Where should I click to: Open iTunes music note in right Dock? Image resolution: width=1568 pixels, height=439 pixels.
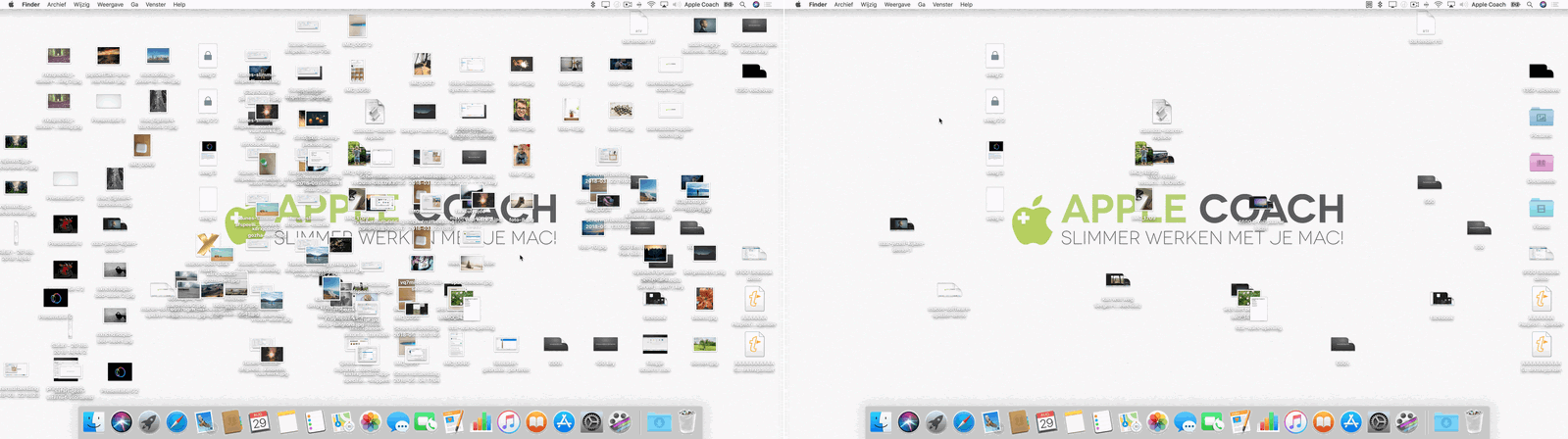(1295, 422)
